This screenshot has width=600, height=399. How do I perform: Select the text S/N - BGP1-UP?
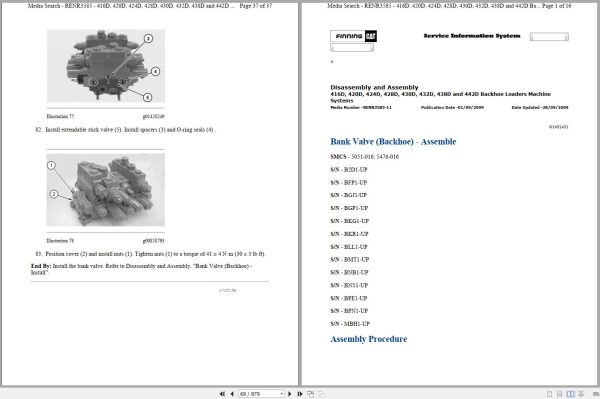[x=349, y=208]
